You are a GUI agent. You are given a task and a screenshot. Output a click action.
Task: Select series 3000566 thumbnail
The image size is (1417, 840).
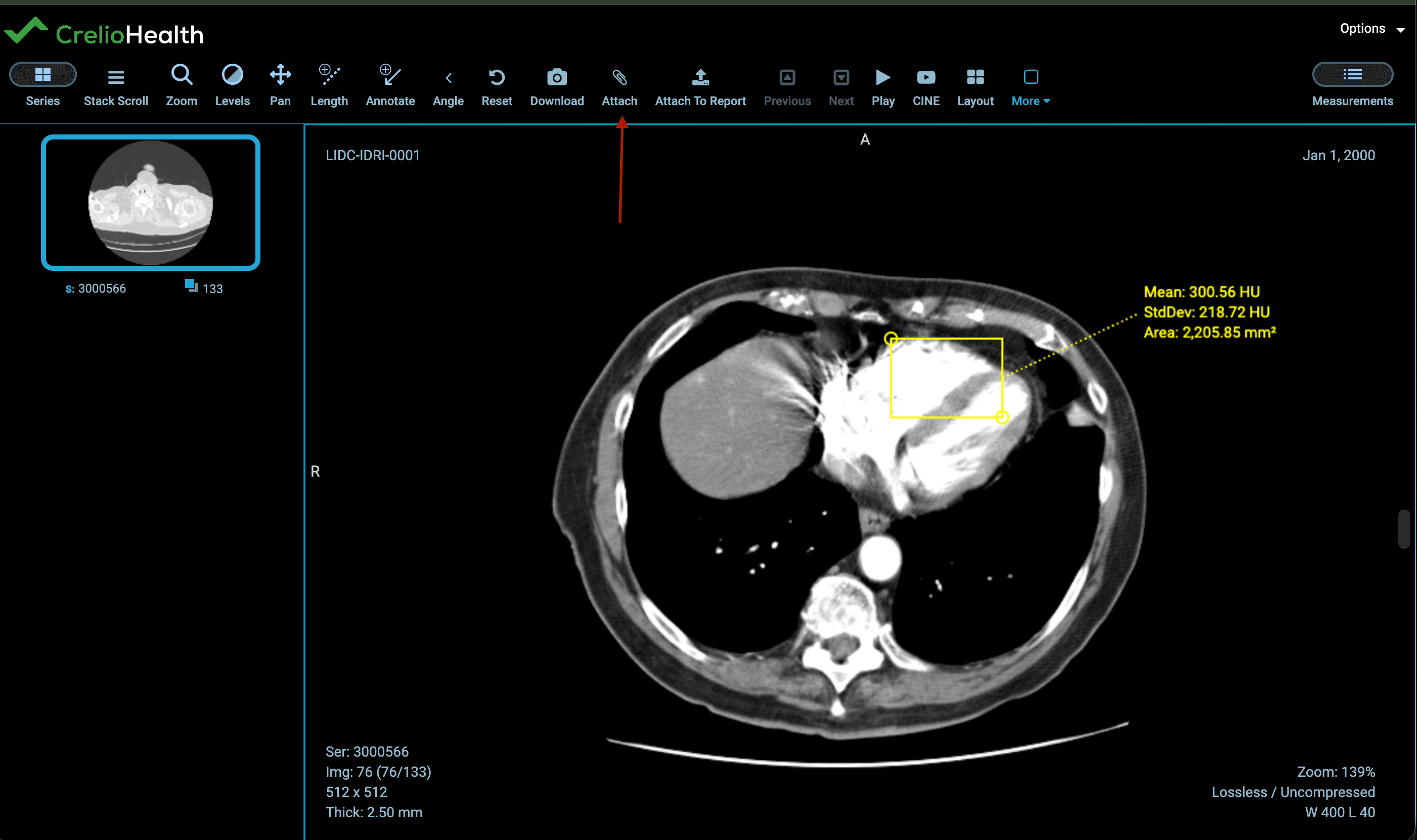(151, 203)
